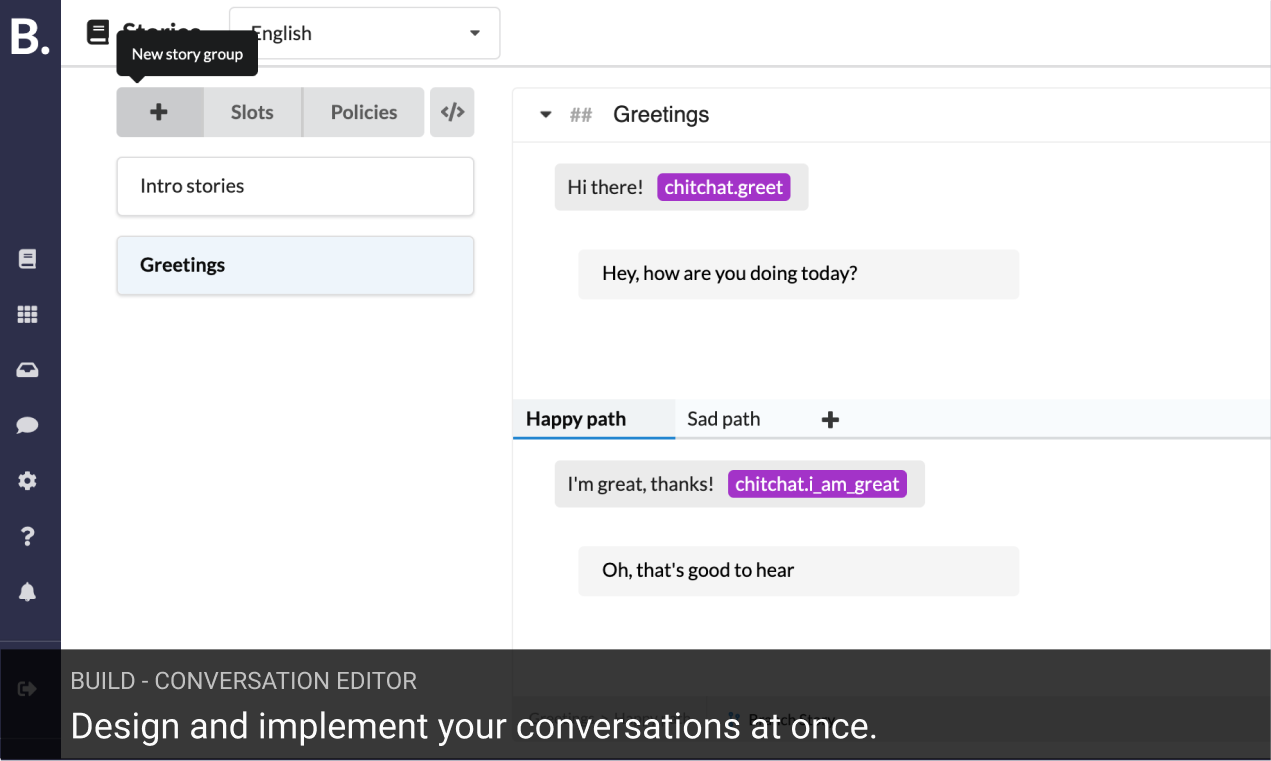Open the grid icon in left sidebar
1271x761 pixels.
(x=28, y=315)
